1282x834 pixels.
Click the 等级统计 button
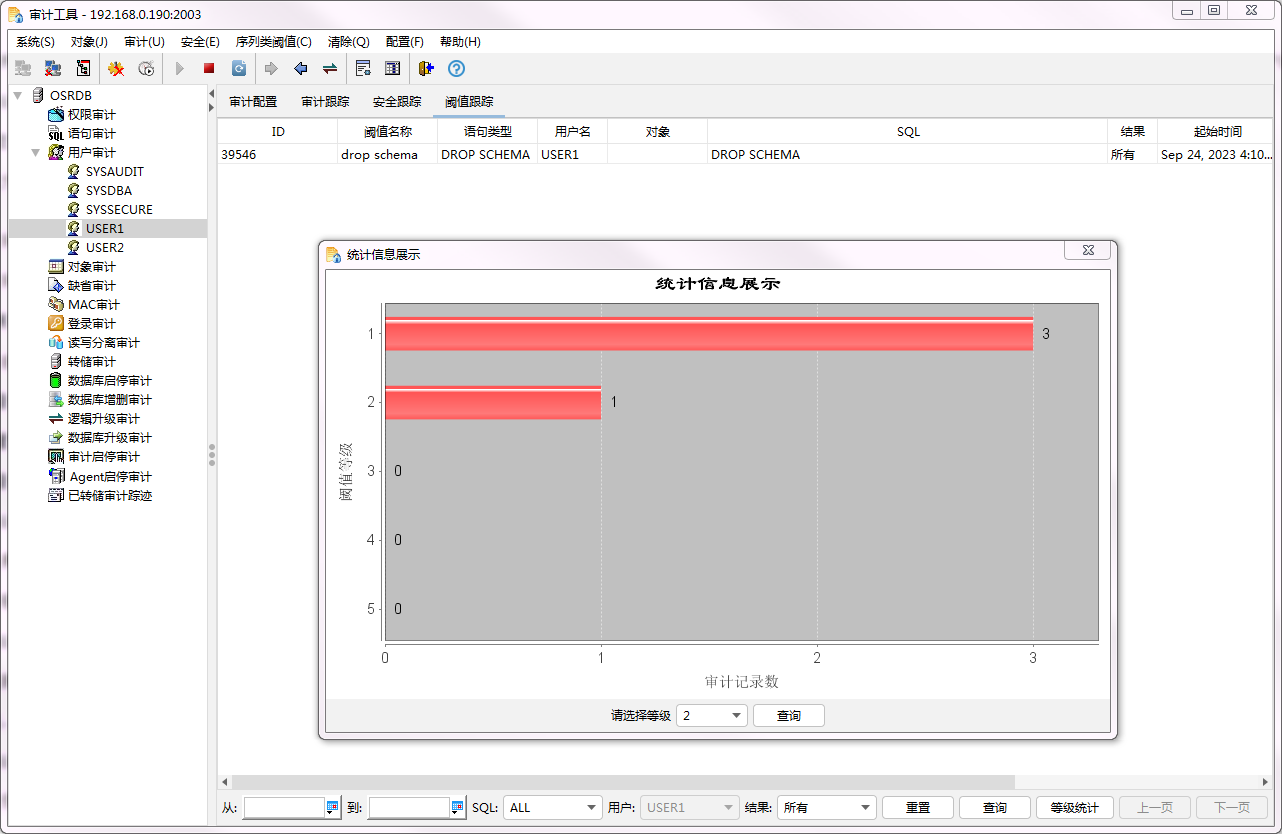pos(1074,808)
